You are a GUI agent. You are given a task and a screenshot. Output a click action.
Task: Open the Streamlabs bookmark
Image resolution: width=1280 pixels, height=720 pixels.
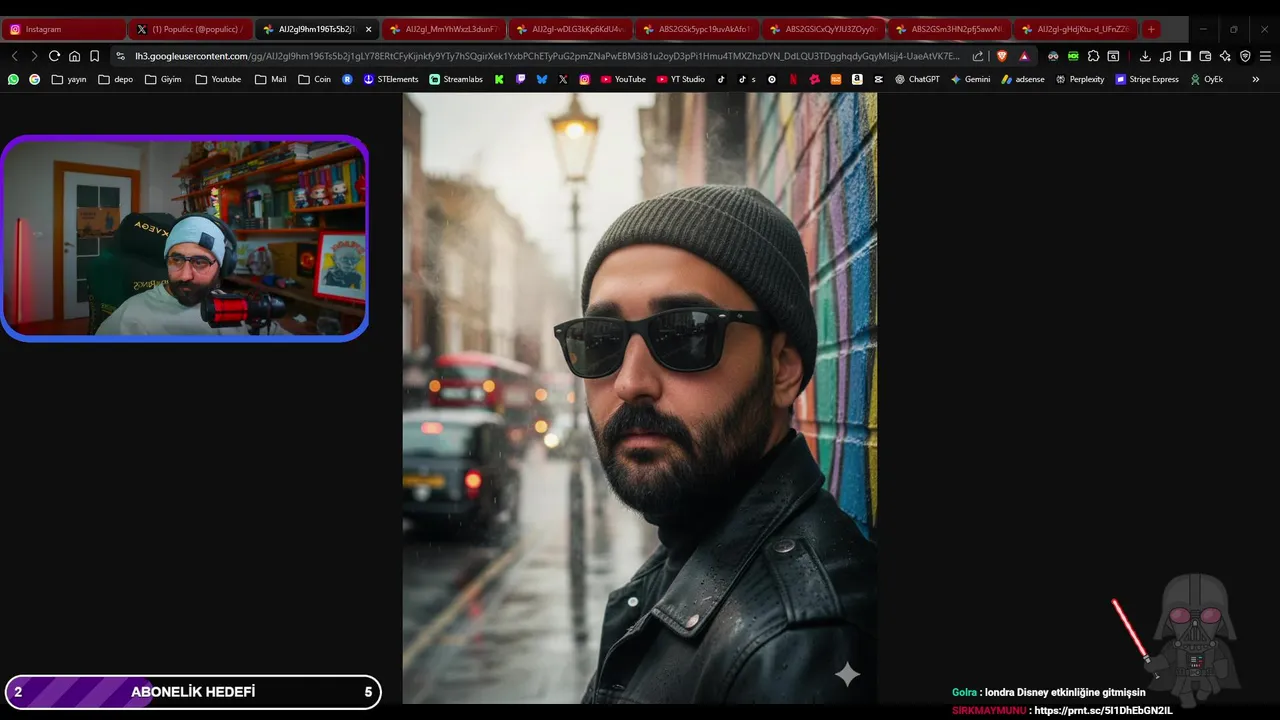click(x=456, y=79)
